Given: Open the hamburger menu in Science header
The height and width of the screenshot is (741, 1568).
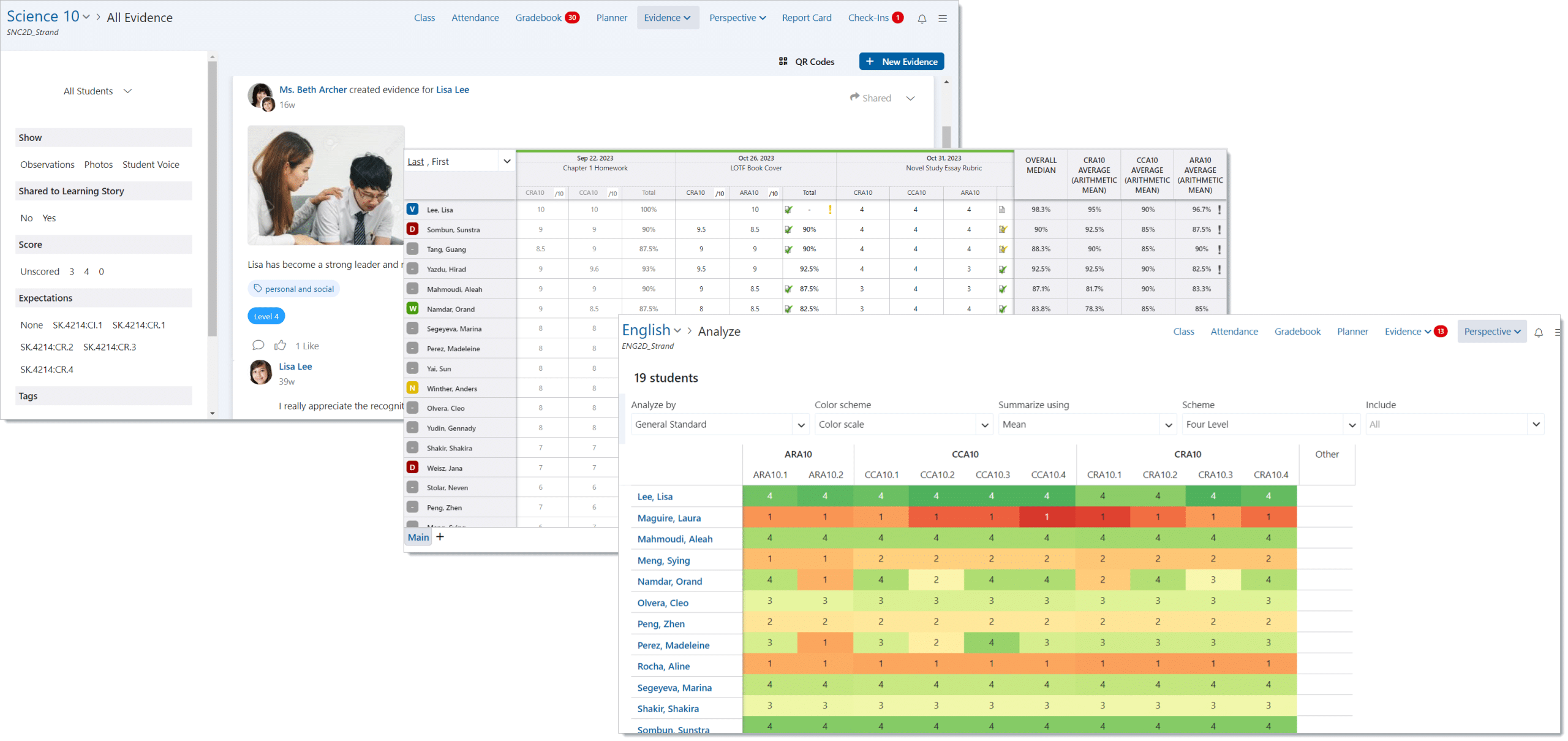Looking at the screenshot, I should tap(942, 18).
